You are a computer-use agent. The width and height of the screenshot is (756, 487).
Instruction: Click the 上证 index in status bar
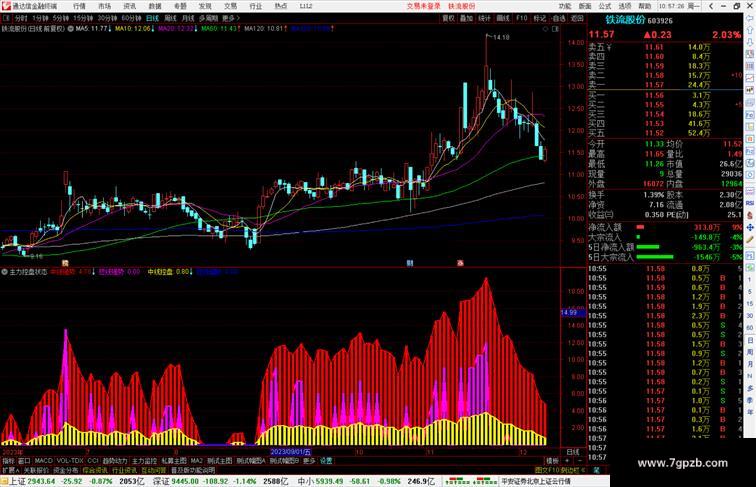coord(17,481)
